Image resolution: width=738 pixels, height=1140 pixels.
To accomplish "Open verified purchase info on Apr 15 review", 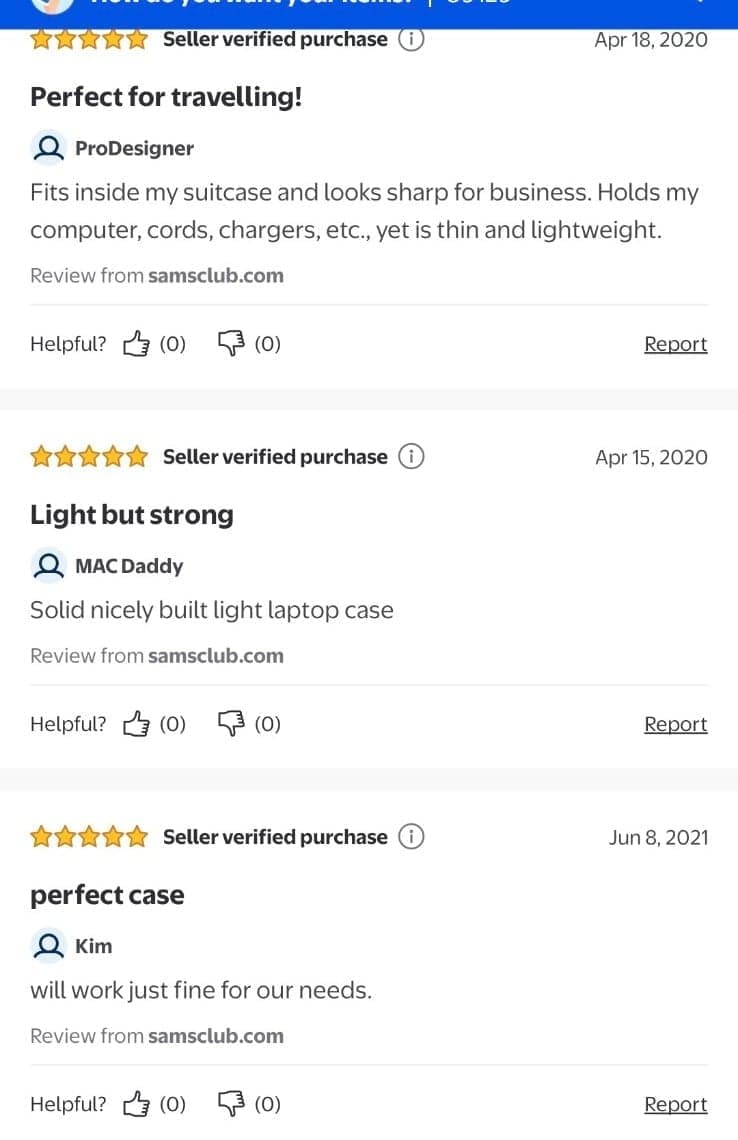I will click(411, 457).
